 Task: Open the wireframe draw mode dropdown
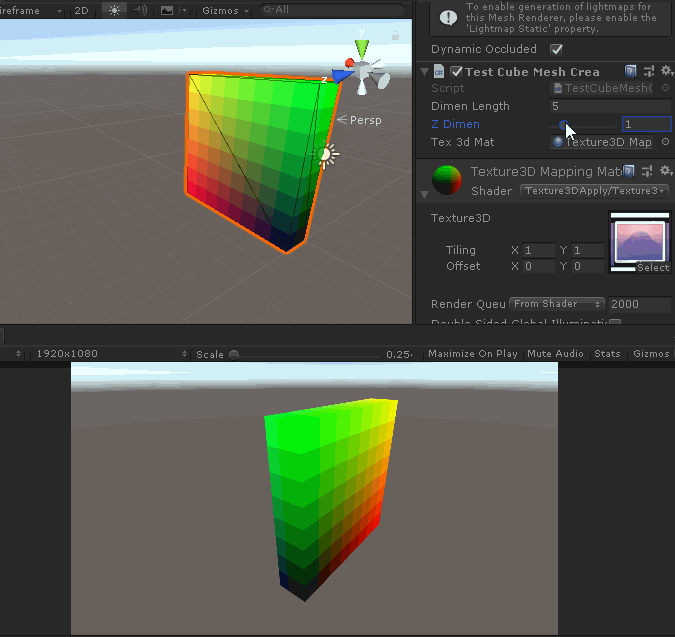tap(30, 10)
